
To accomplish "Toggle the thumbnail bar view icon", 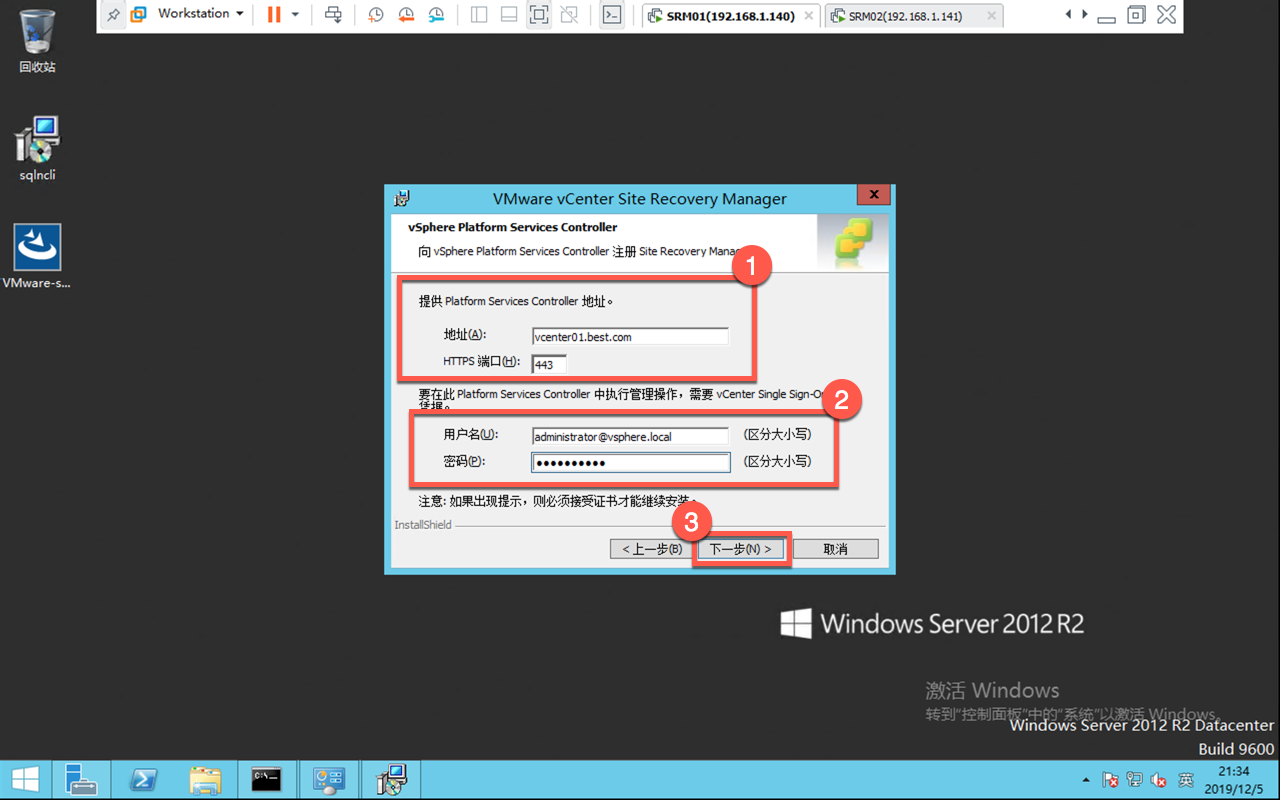I will coord(509,15).
